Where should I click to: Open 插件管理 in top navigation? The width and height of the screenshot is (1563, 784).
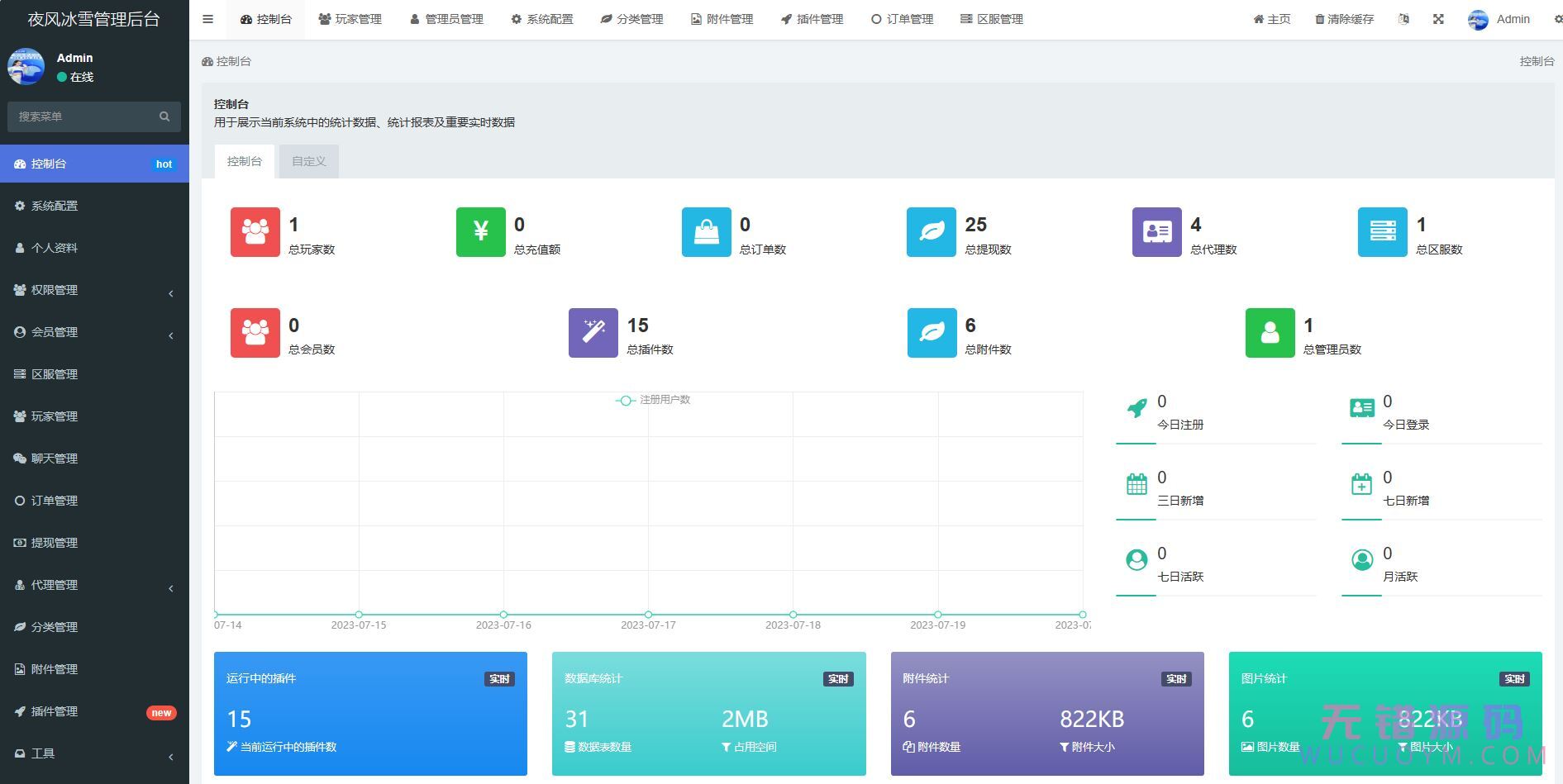click(812, 19)
